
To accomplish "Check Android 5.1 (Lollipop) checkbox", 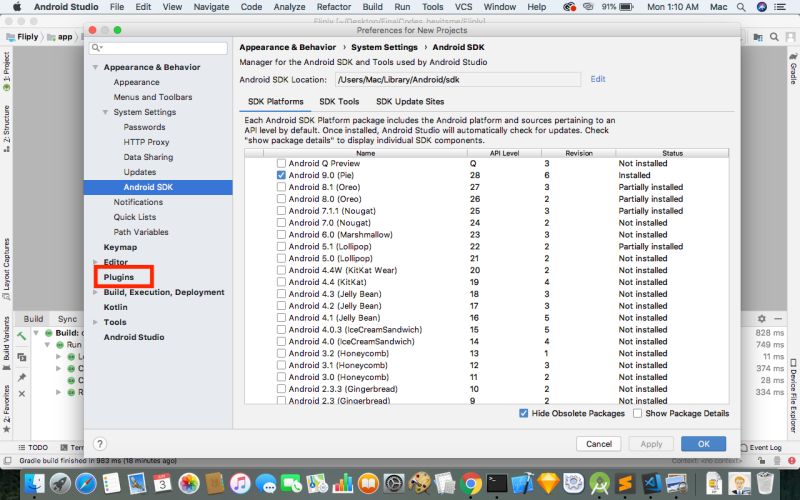I will click(x=281, y=246).
